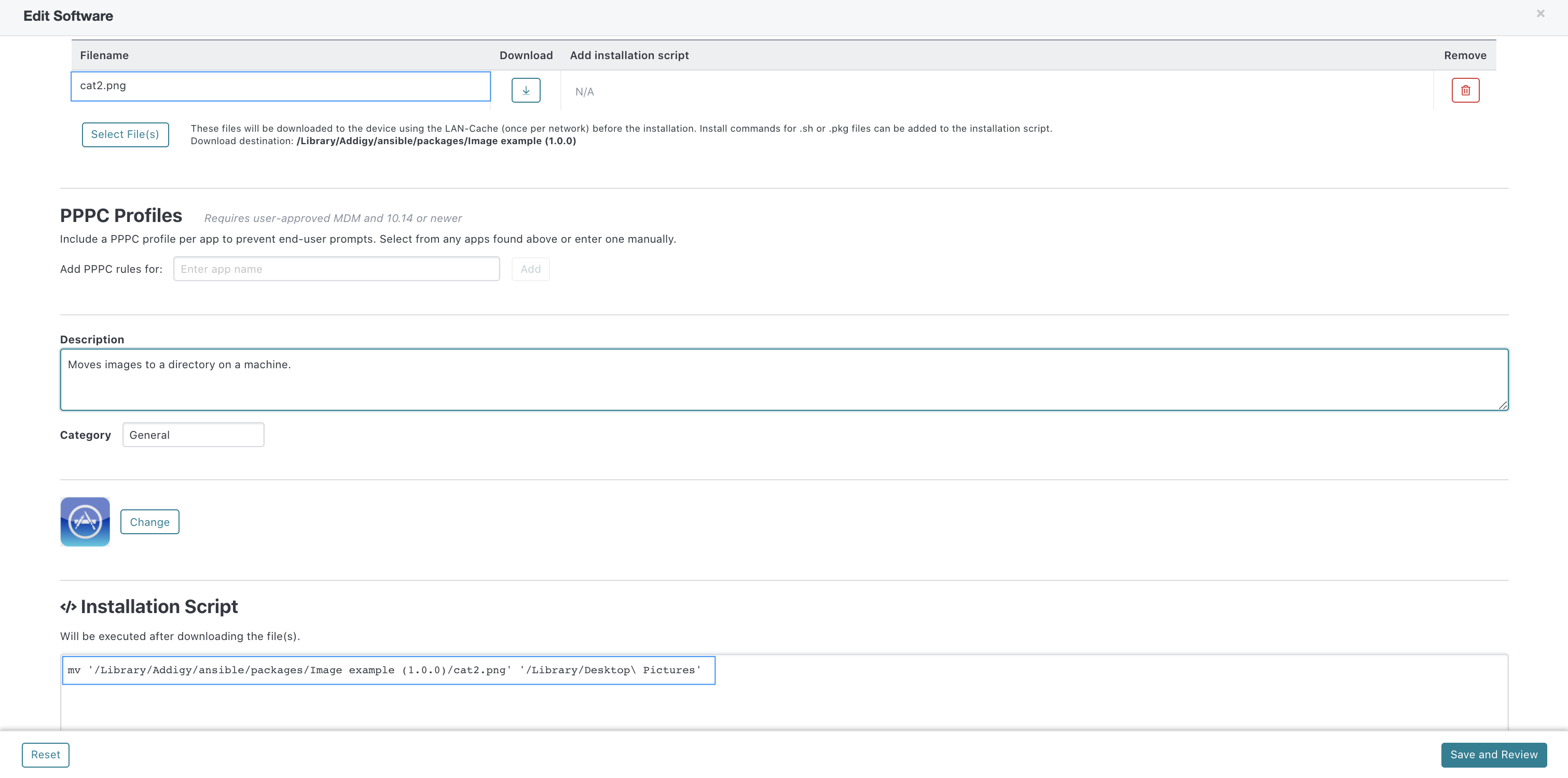This screenshot has width=1568, height=778.
Task: Grab the Description textarea resize handle
Action: click(x=1502, y=405)
